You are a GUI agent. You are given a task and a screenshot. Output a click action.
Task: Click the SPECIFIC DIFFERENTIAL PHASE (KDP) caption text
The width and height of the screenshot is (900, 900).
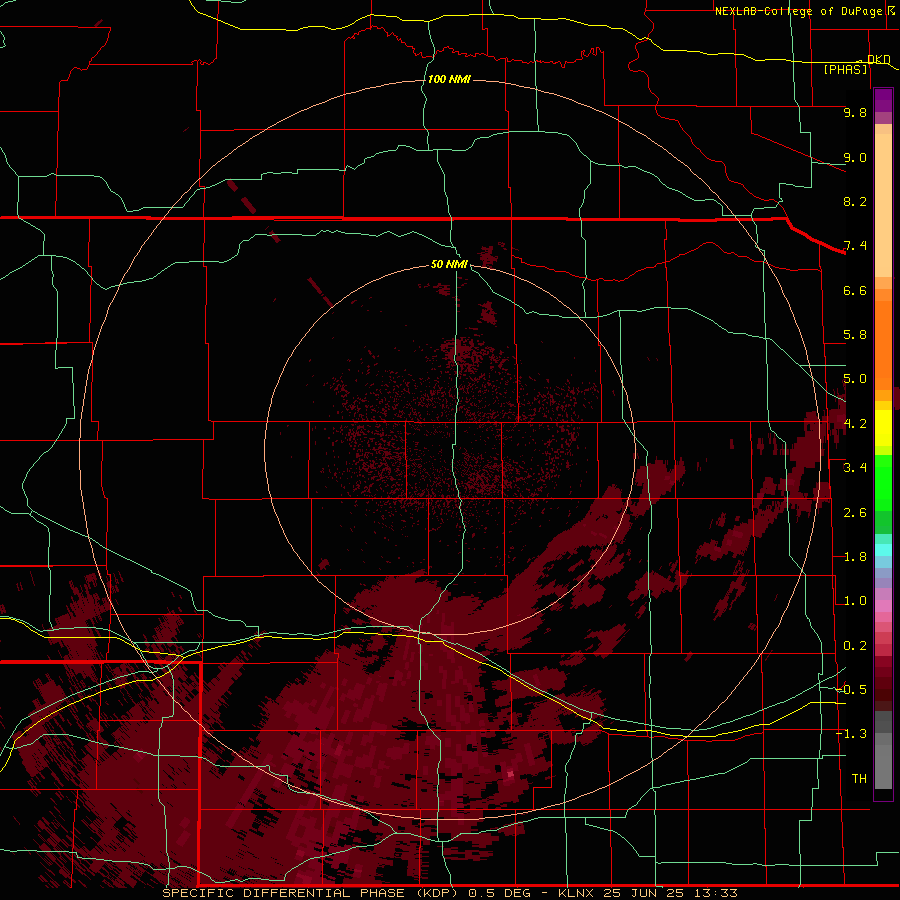coord(309,893)
